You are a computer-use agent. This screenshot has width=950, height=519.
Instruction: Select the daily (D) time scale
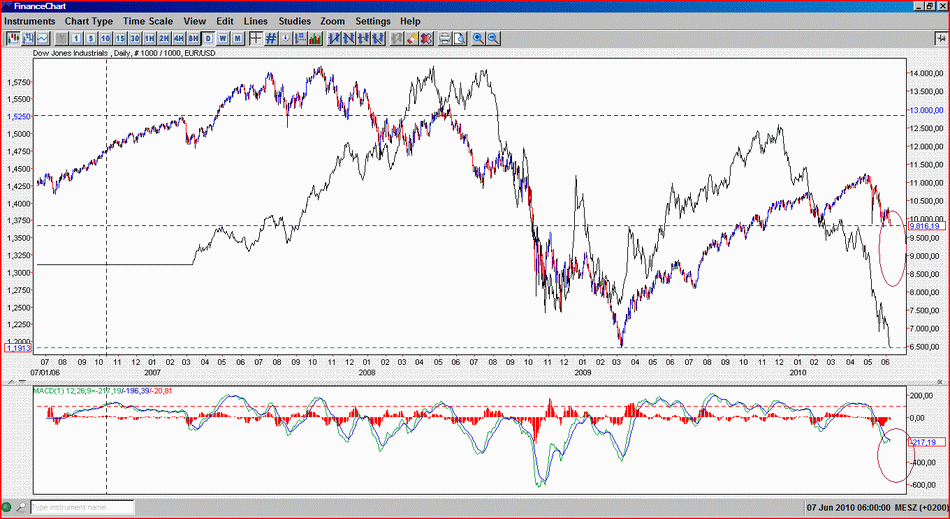click(x=208, y=38)
